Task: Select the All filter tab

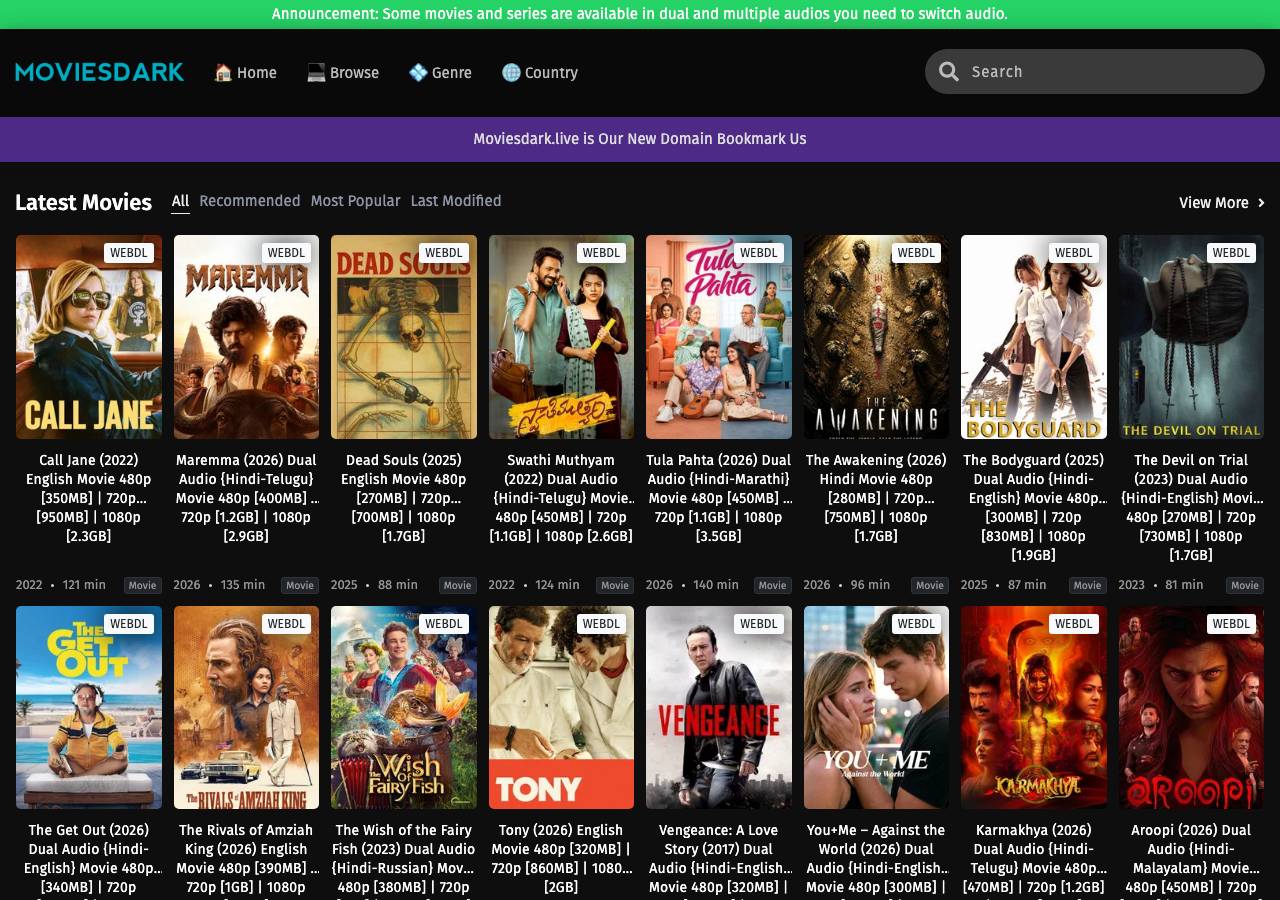Action: 180,201
